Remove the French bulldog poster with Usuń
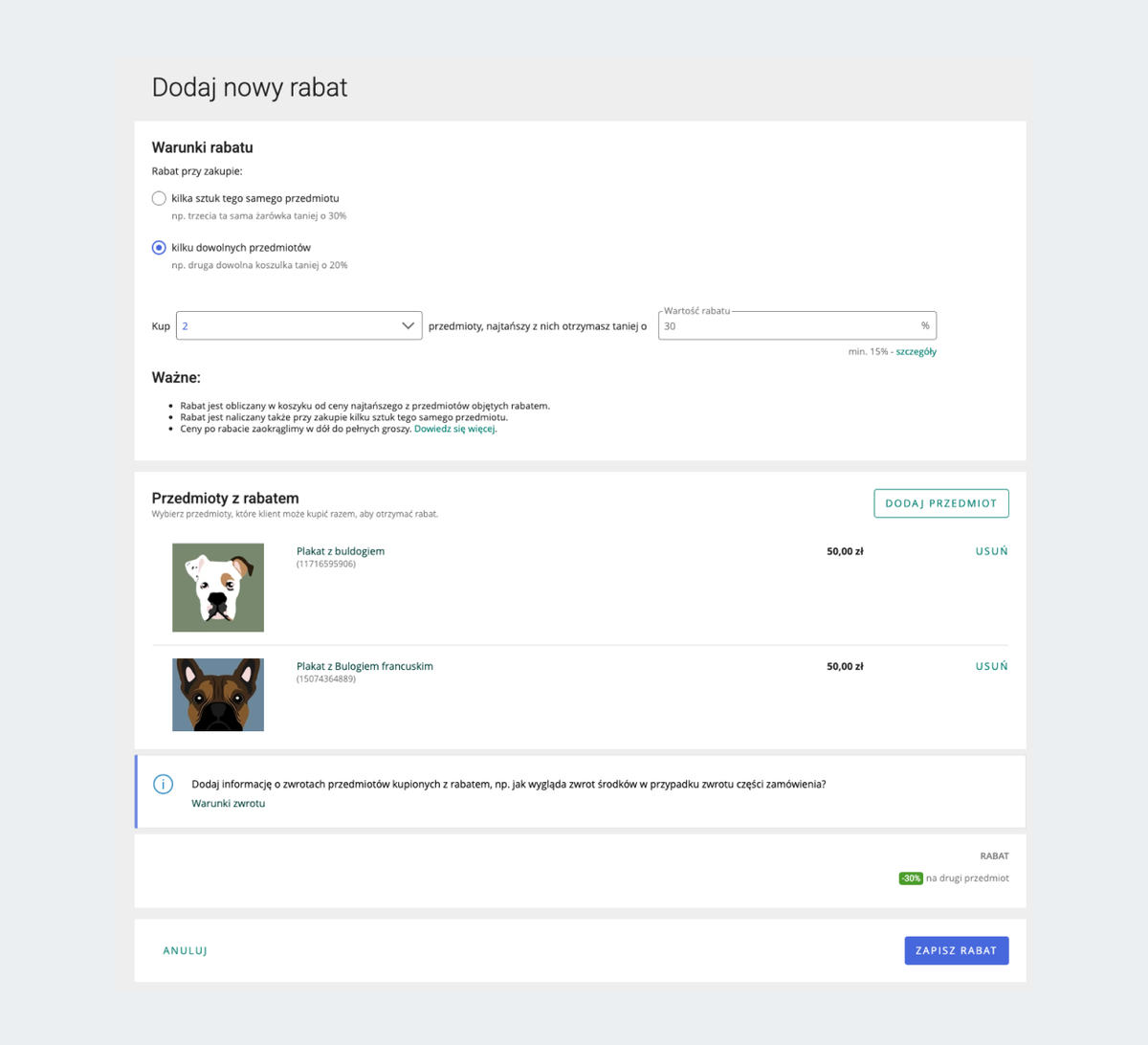The image size is (1148, 1045). (991, 666)
